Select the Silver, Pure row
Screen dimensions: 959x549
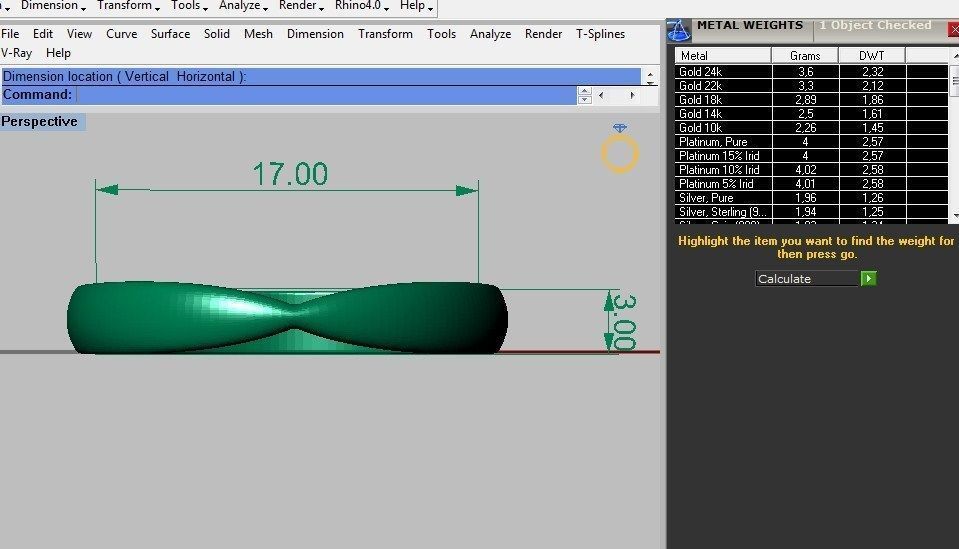pyautogui.click(x=812, y=198)
